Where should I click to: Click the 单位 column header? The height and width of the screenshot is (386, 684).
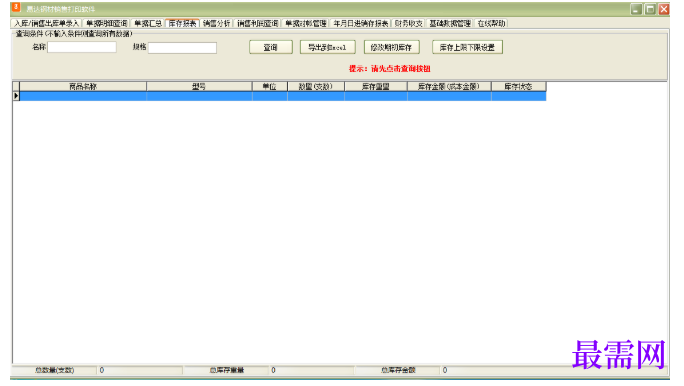pyautogui.click(x=270, y=86)
